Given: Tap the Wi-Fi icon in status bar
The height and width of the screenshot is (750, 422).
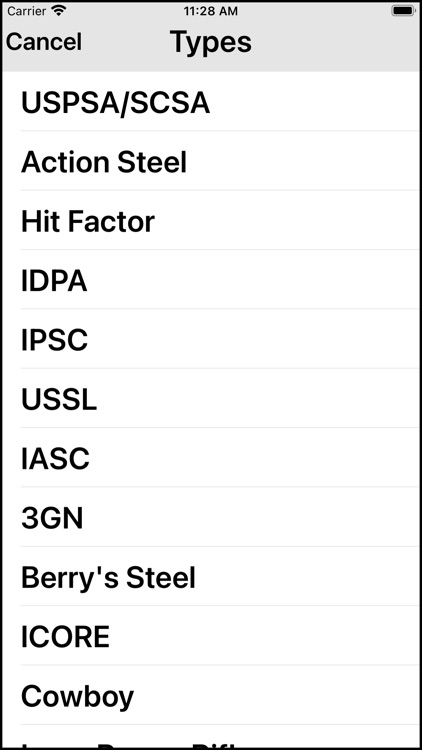Looking at the screenshot, I should pyautogui.click(x=59, y=11).
